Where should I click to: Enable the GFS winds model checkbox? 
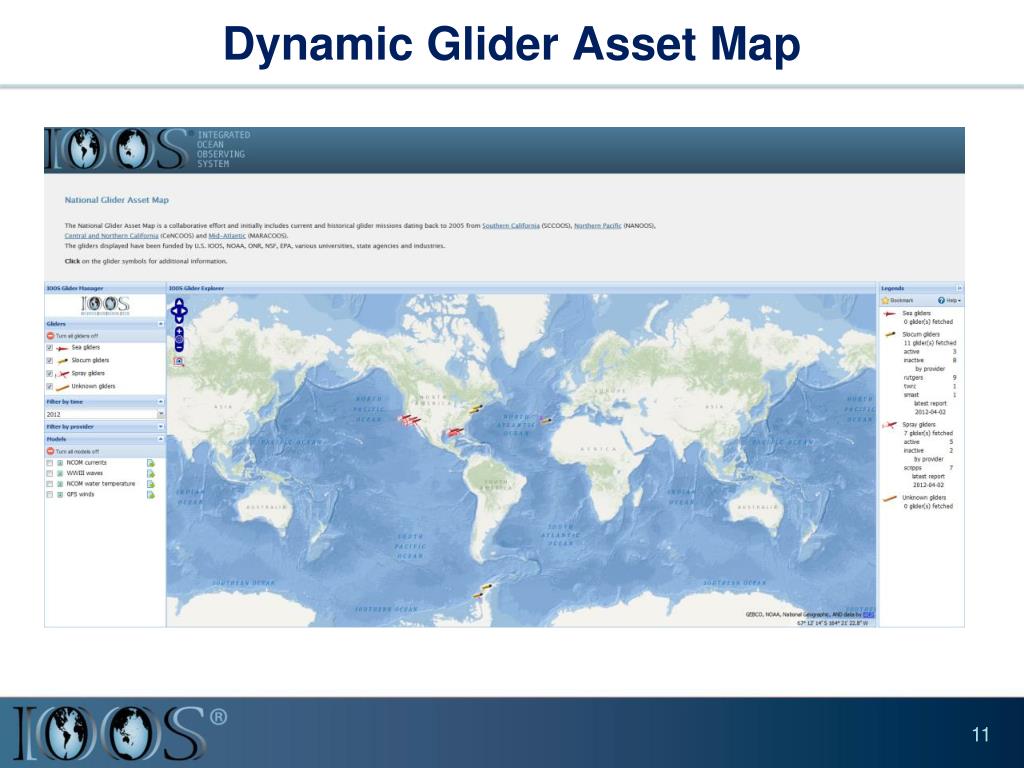(x=50, y=495)
